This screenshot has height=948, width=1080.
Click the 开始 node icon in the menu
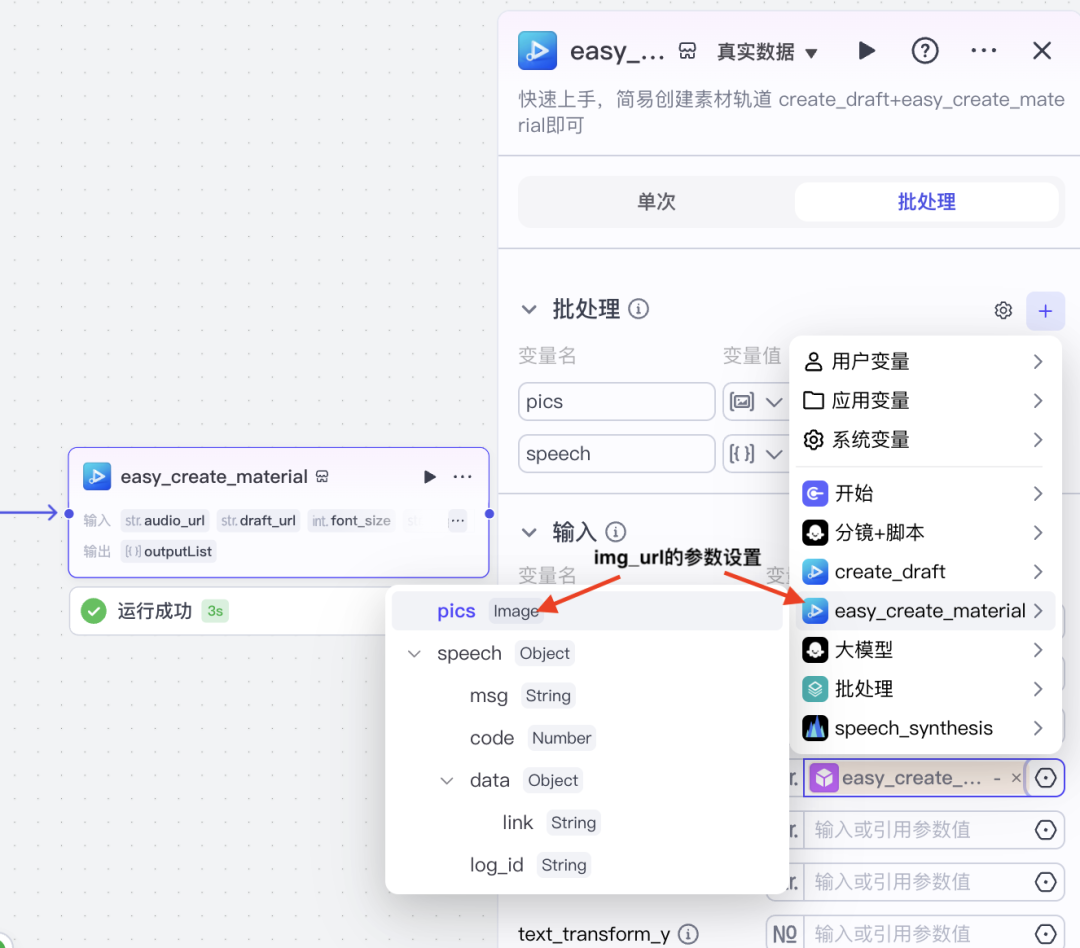[815, 493]
